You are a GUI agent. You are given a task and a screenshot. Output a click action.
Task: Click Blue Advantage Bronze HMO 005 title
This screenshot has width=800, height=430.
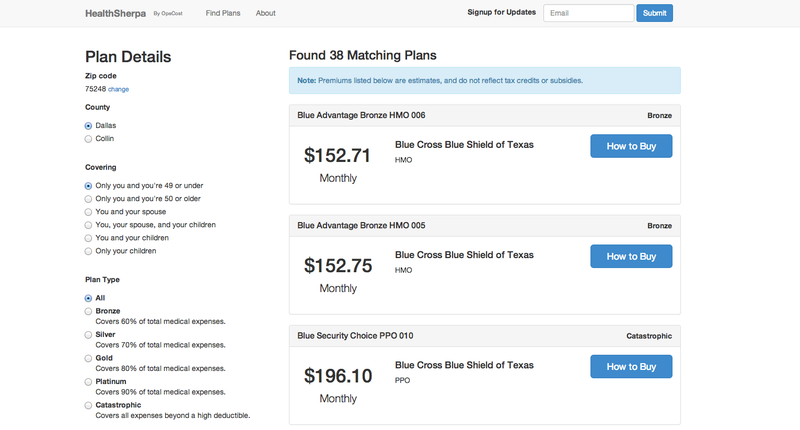coord(361,225)
